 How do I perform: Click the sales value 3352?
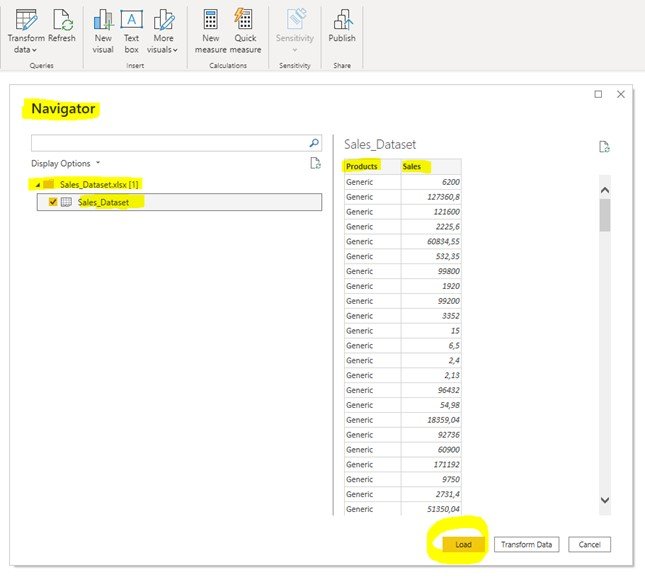pos(451,315)
